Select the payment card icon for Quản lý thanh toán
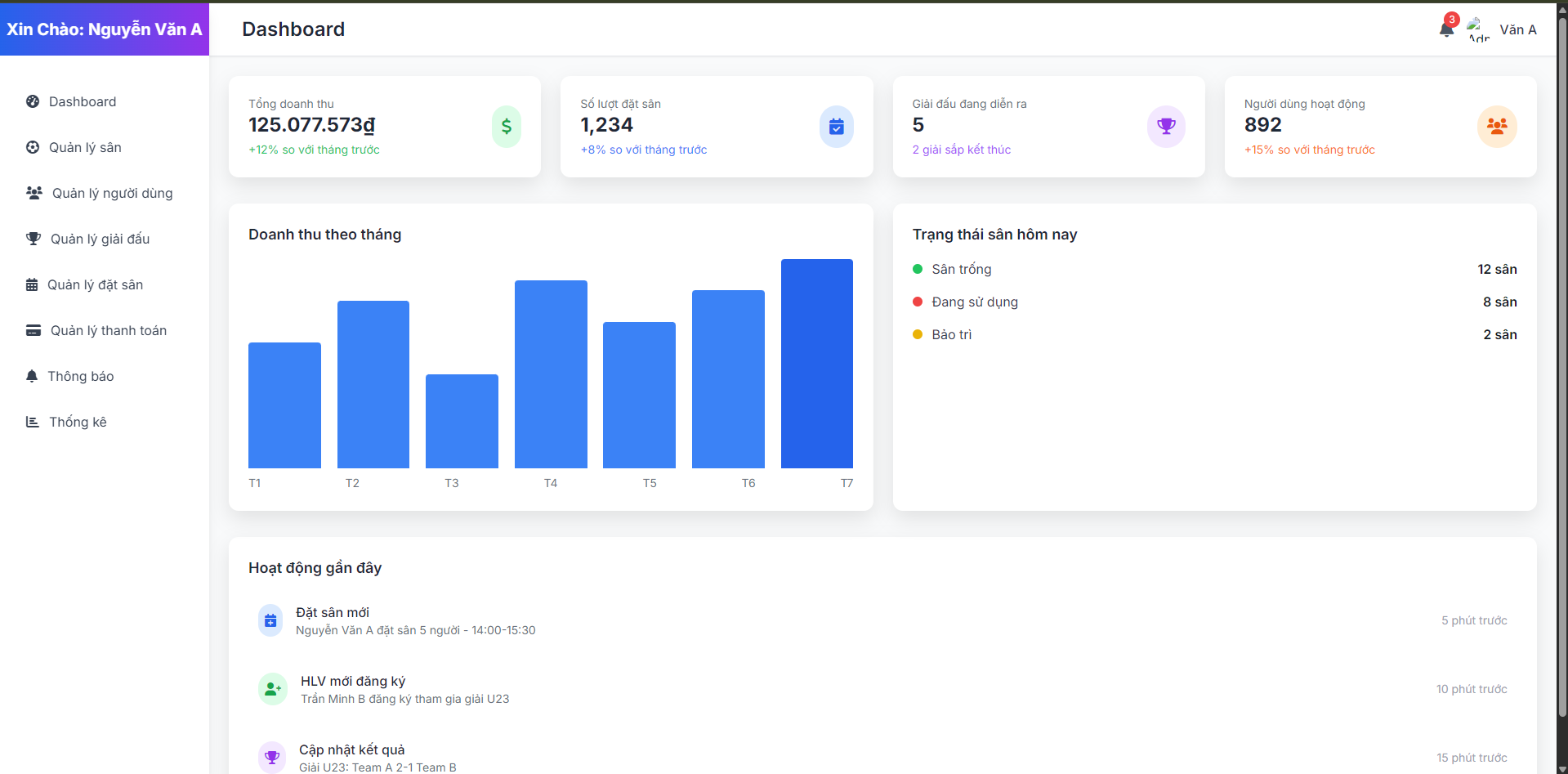Screen dimensions: 1568x774 pos(32,330)
